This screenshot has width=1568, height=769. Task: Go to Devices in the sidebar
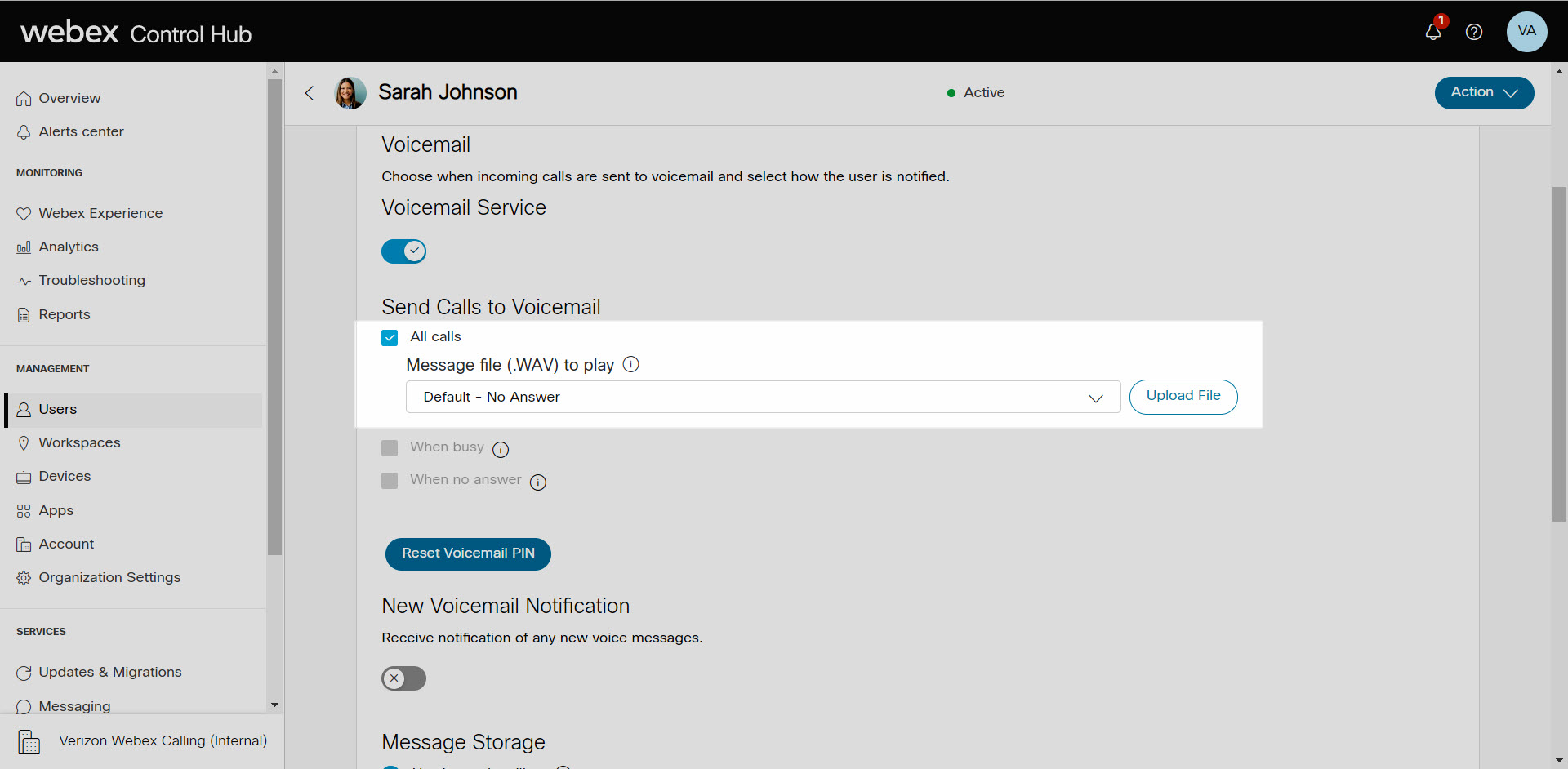tap(65, 477)
